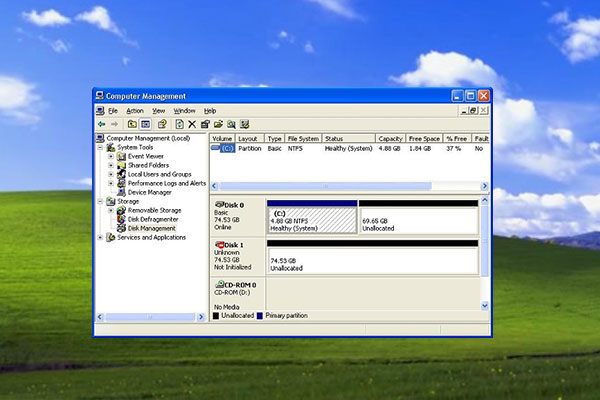This screenshot has width=600, height=400.
Task: Expand the Services and Applications node
Action: pyautogui.click(x=100, y=237)
